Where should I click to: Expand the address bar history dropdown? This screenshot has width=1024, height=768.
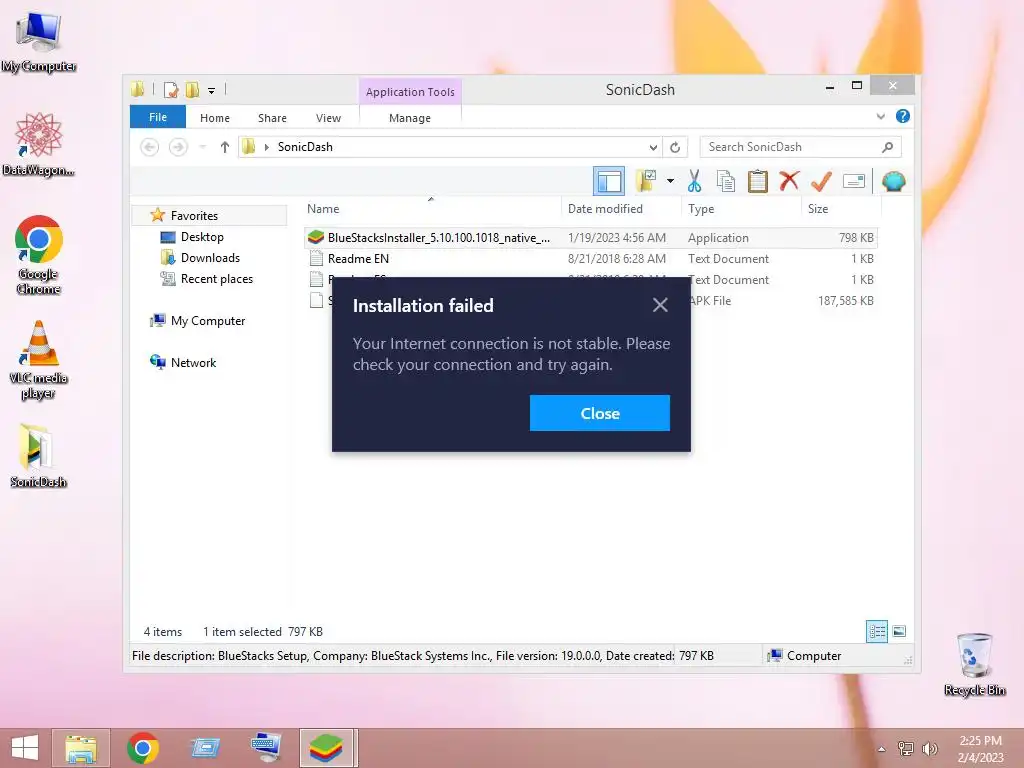point(653,147)
